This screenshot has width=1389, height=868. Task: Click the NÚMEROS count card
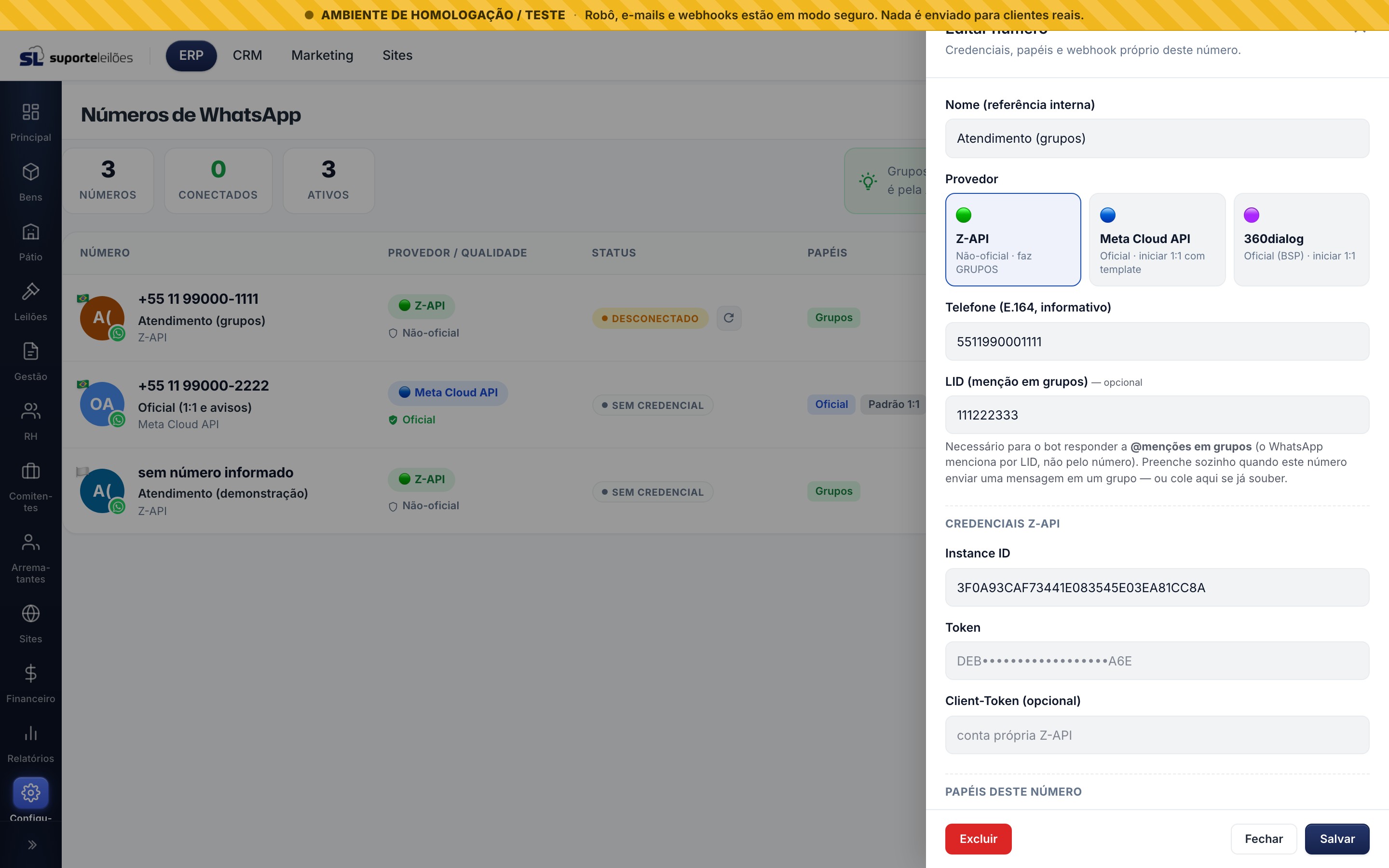click(108, 181)
